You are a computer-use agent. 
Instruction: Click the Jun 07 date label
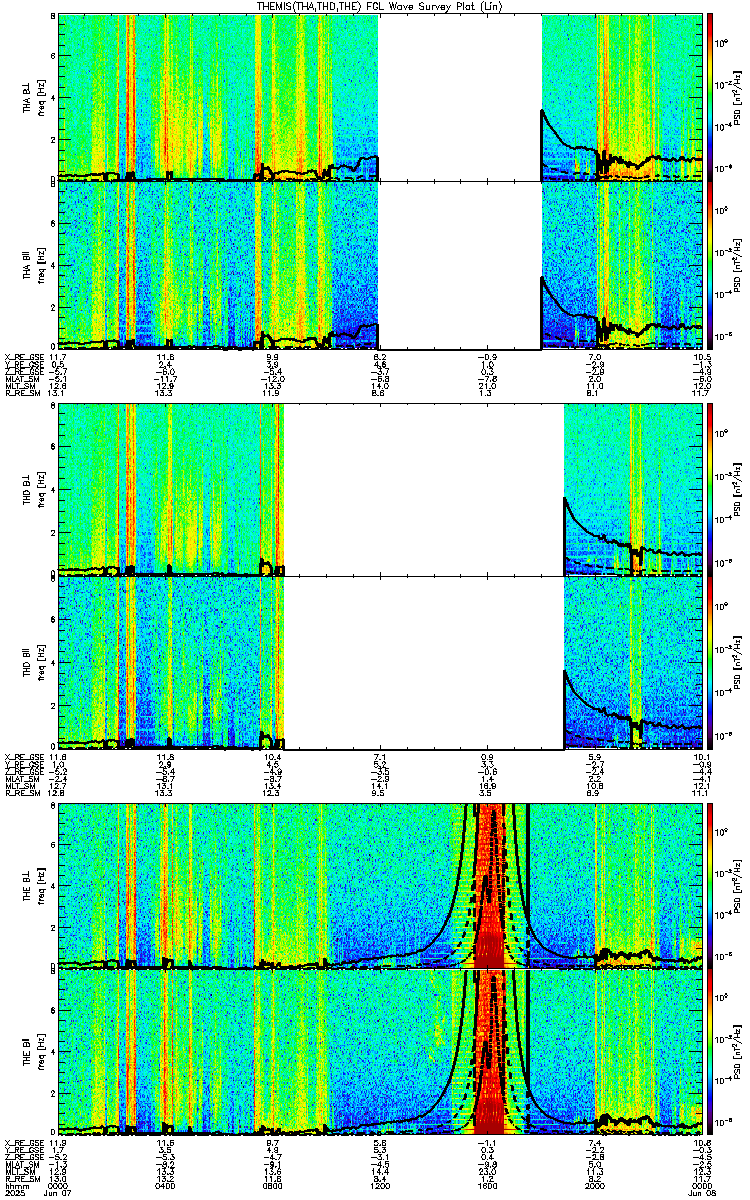(59, 1194)
